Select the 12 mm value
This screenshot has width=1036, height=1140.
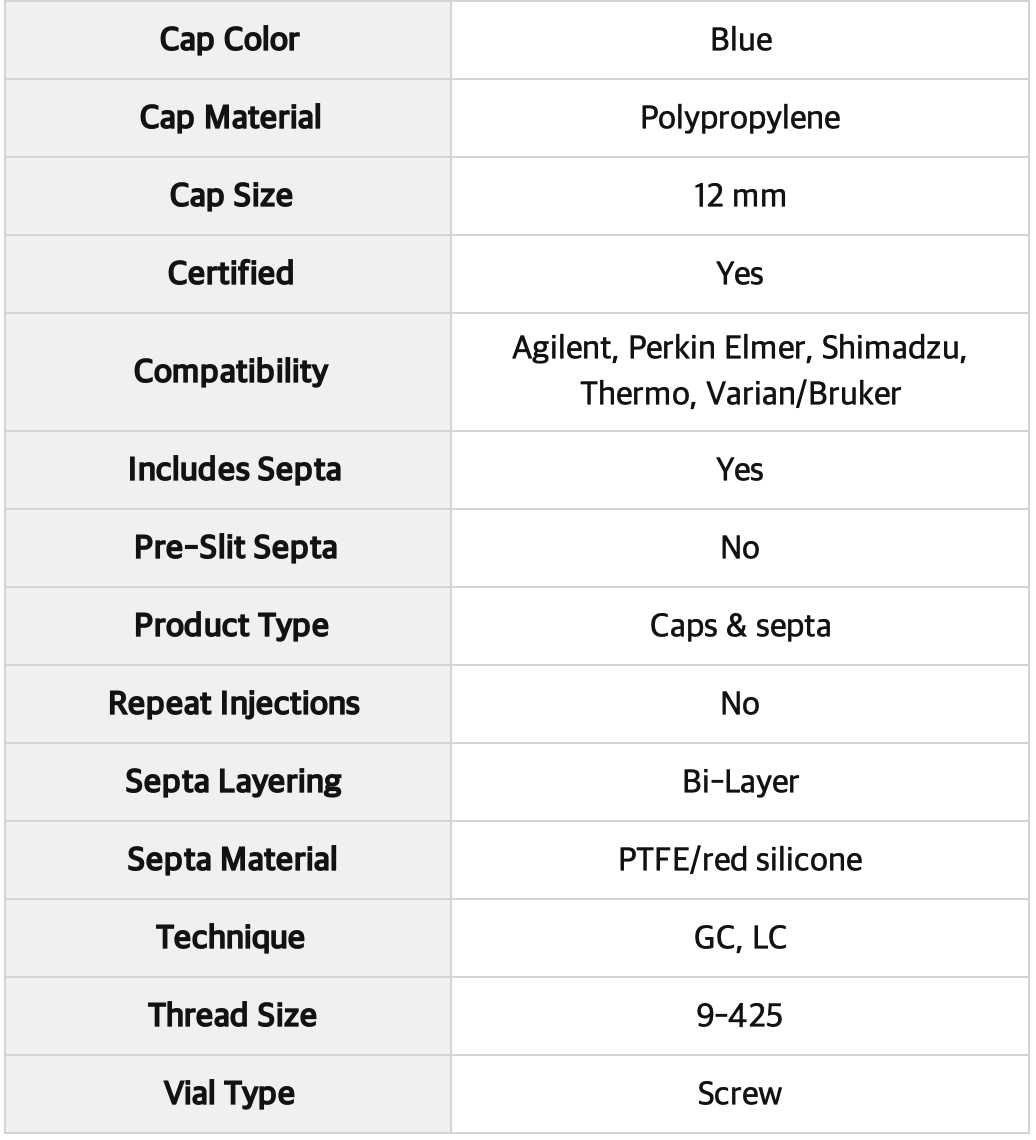pyautogui.click(x=740, y=196)
